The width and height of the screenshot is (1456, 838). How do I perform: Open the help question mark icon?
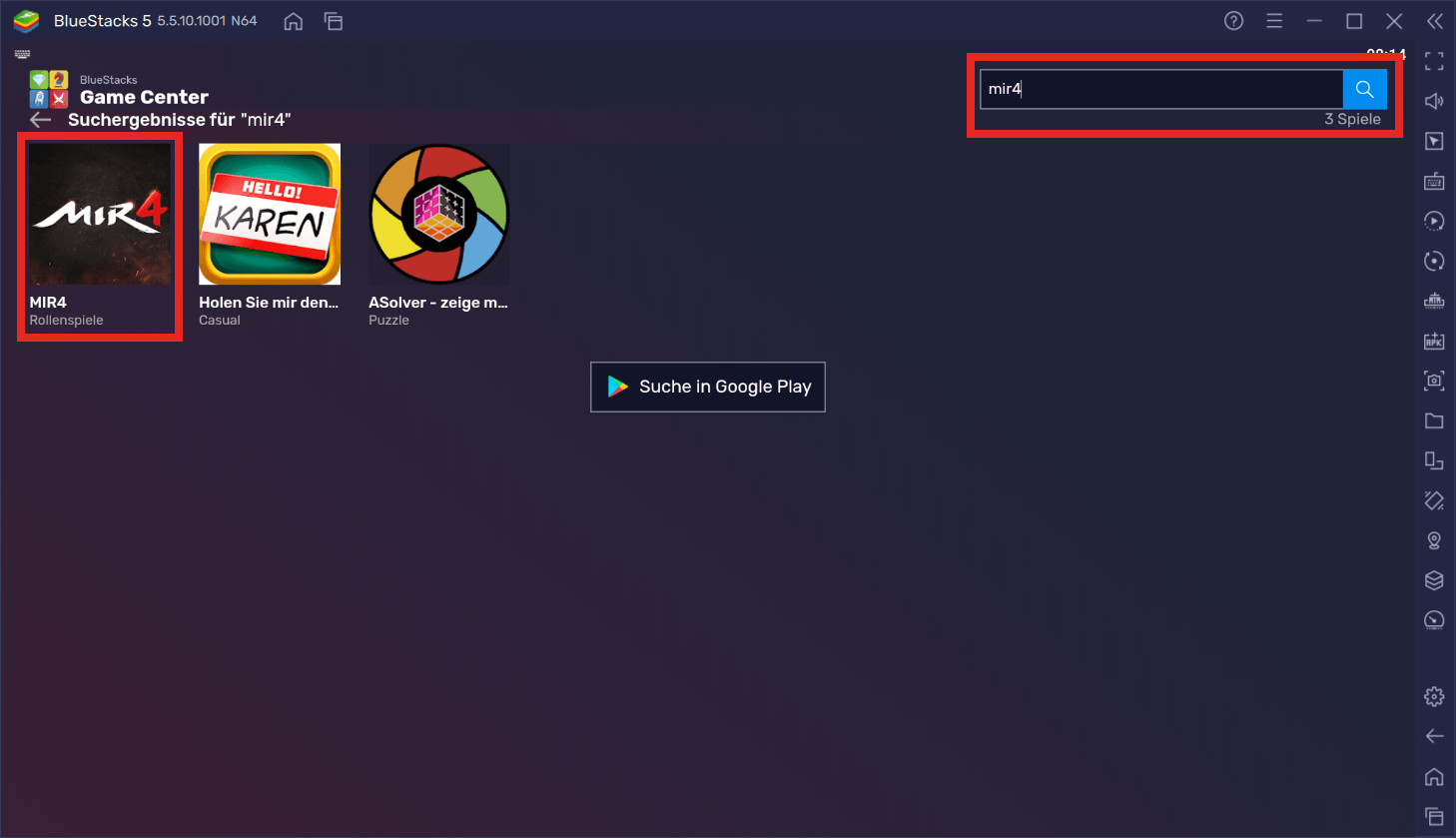click(x=1234, y=21)
